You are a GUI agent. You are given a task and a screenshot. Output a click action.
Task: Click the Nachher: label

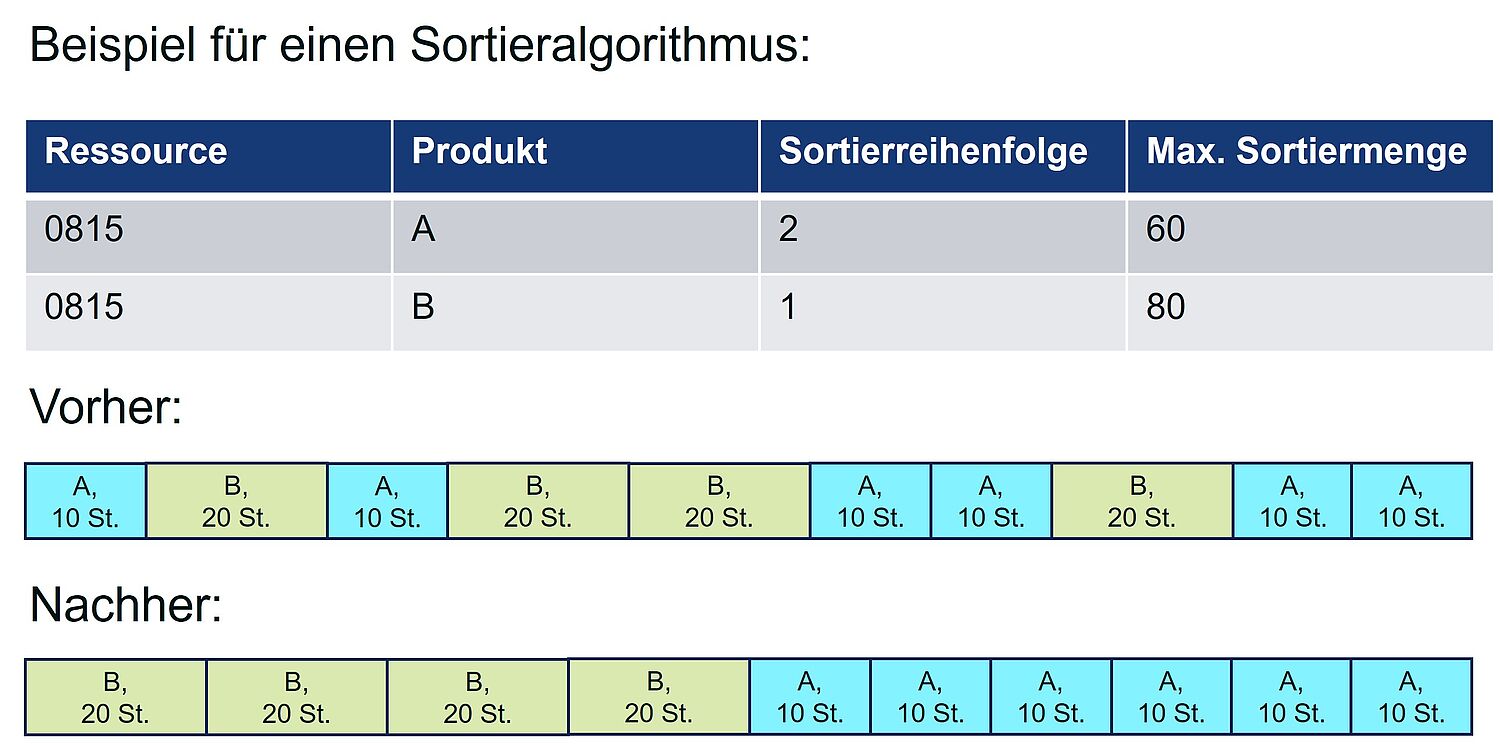click(126, 605)
